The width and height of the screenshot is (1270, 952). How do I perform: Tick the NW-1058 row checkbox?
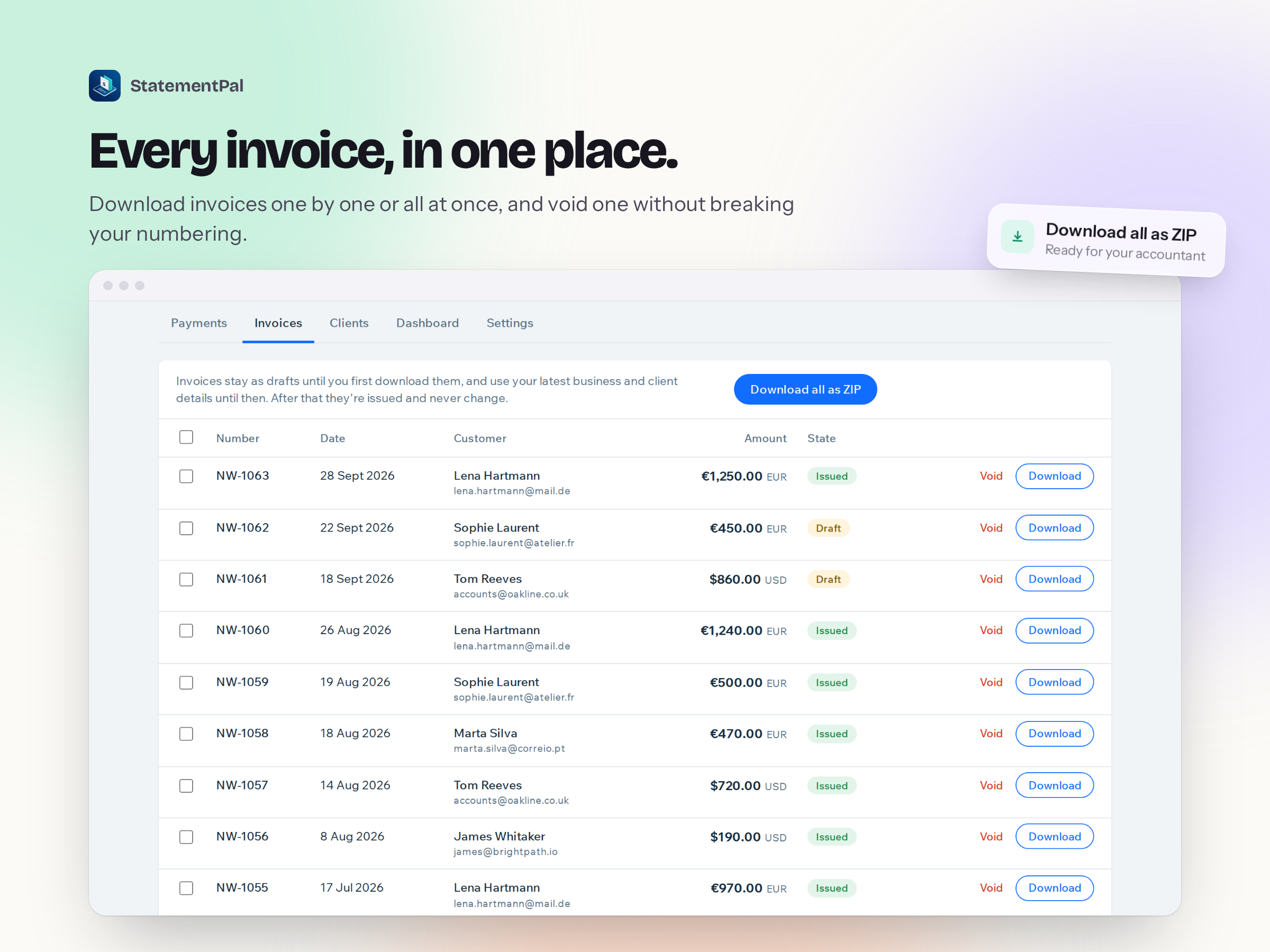click(x=186, y=734)
